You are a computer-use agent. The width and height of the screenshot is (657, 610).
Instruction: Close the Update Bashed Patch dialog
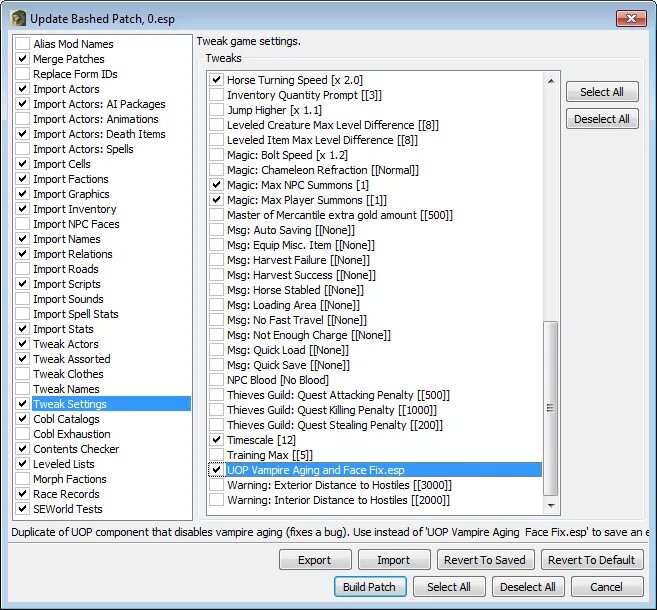click(x=631, y=18)
